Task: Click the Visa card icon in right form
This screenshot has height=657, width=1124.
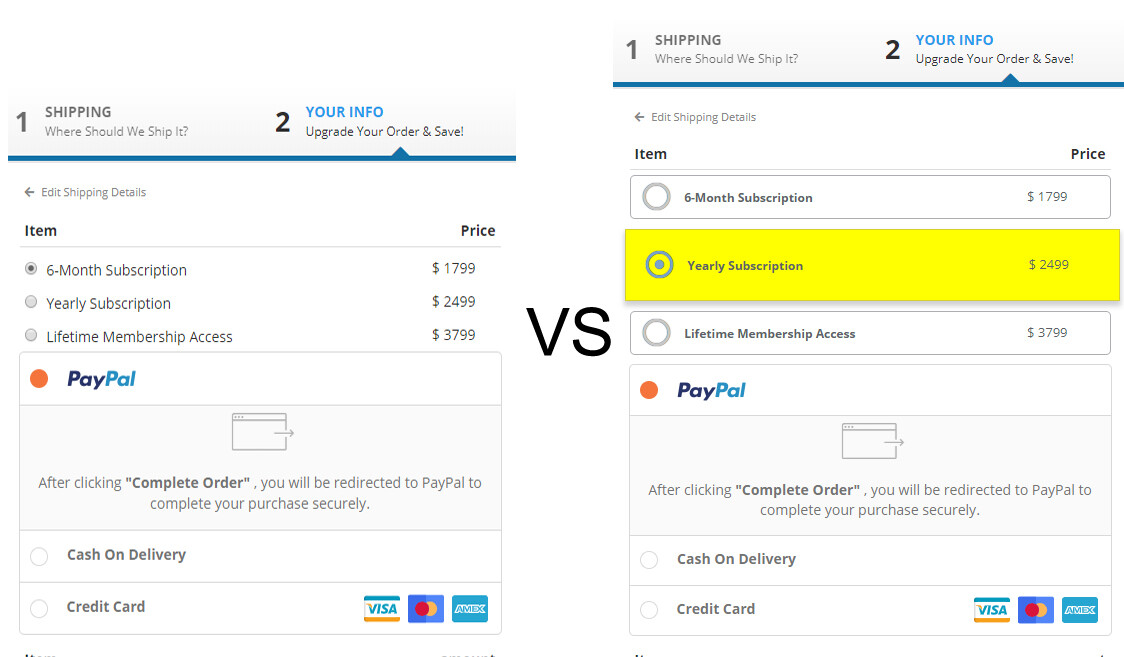Action: tap(992, 610)
